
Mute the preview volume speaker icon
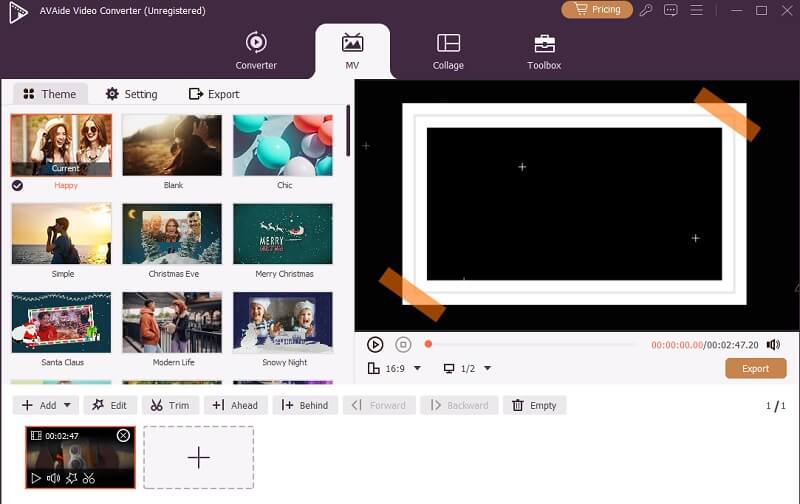[x=773, y=344]
